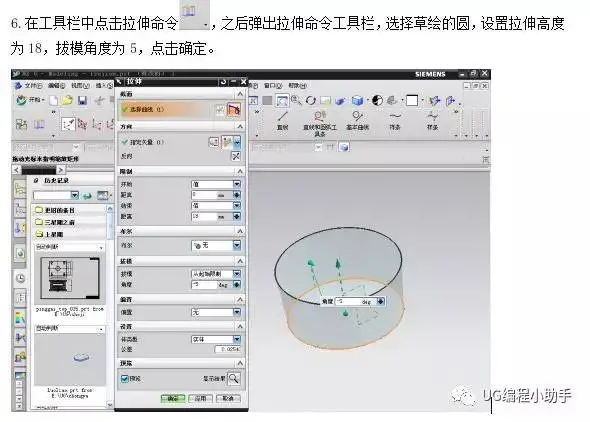Collapse the Boolean (布尔) group
590x422 pixels.
pos(240,231)
